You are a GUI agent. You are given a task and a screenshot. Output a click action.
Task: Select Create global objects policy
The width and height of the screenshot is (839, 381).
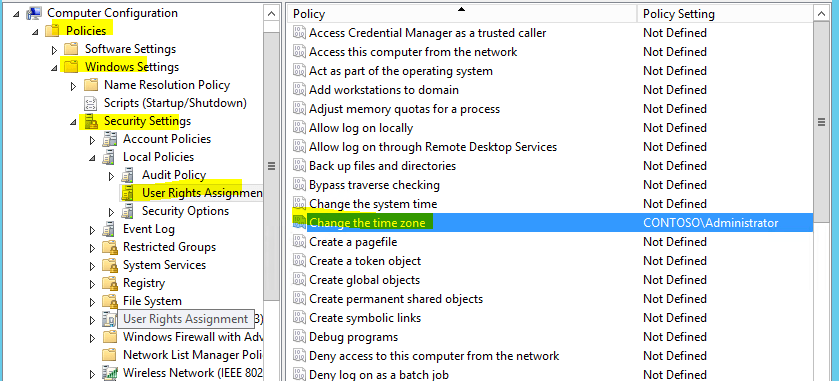point(364,280)
